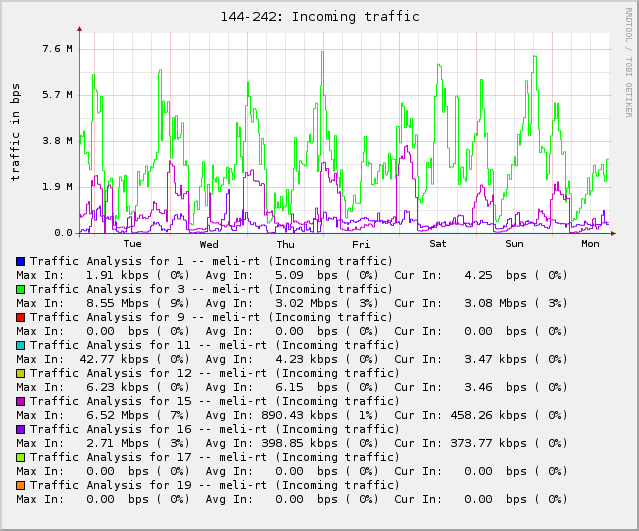639x531 pixels.
Task: Click the magenta swatch for Traffic Analysis 15
Action: 20,401
